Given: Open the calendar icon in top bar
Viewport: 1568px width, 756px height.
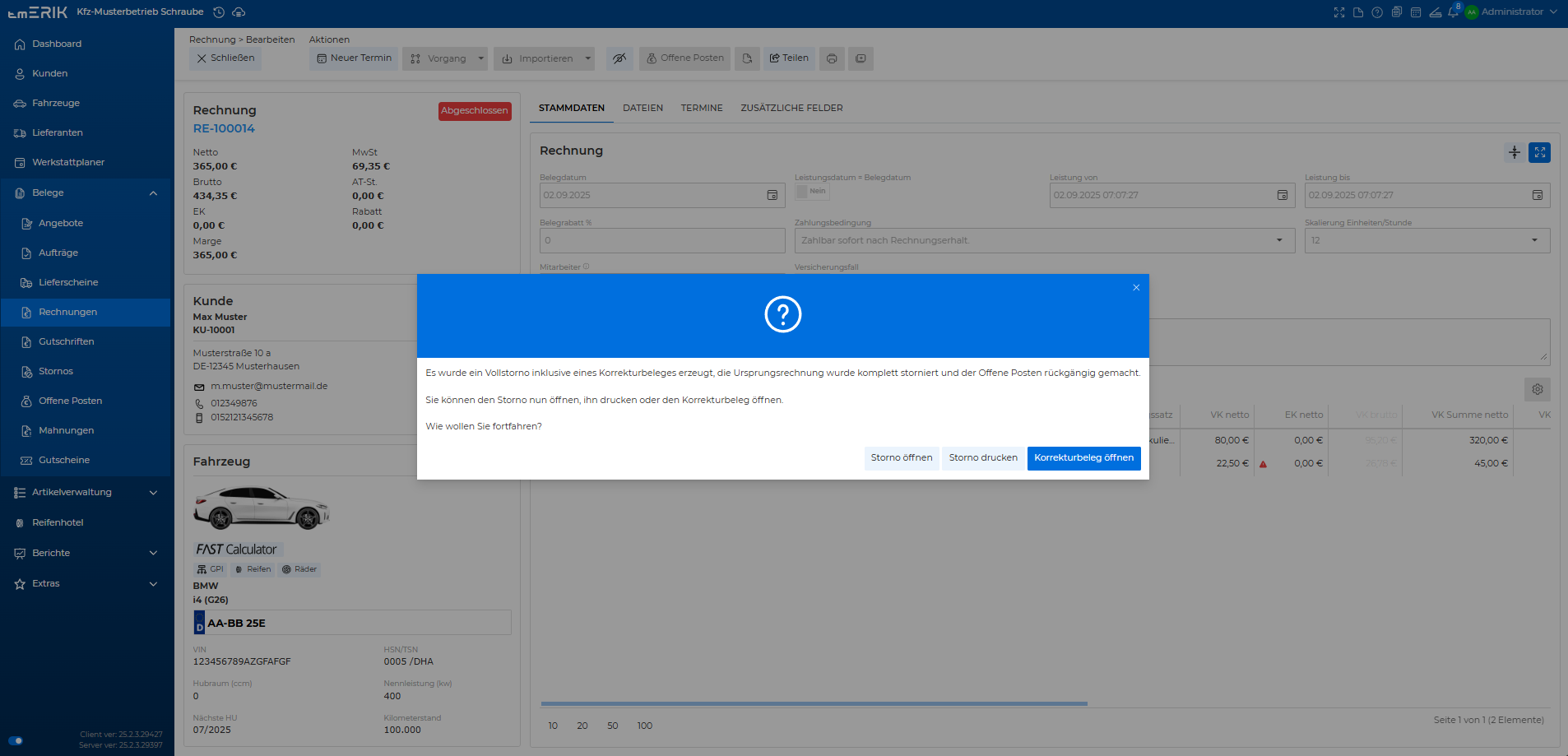Looking at the screenshot, I should [1416, 12].
